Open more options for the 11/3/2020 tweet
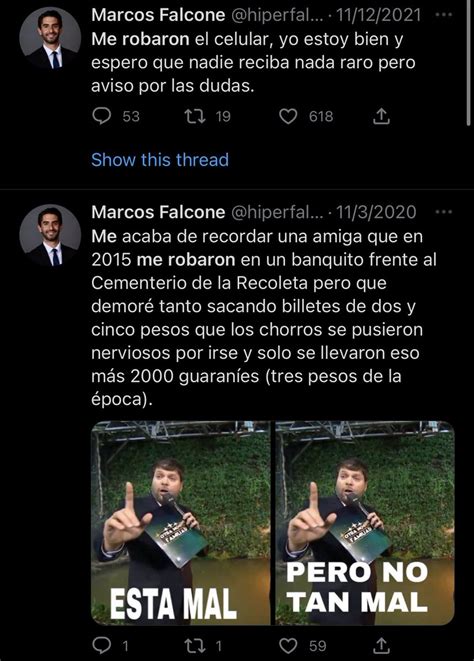Viewport: 474px width, 661px height. pos(444,212)
